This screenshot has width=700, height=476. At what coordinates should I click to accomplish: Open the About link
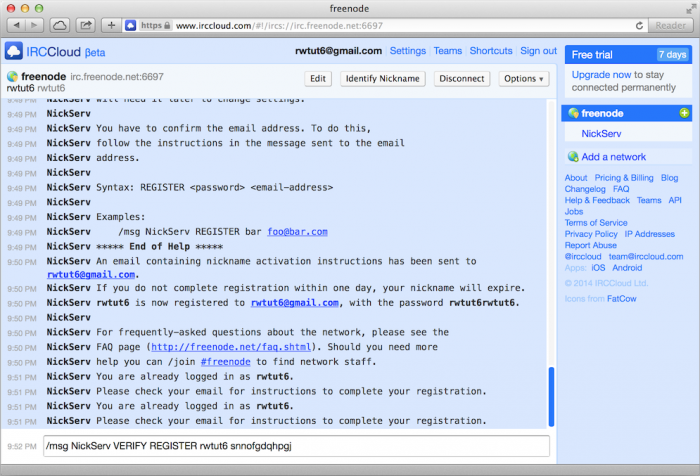click(x=575, y=178)
